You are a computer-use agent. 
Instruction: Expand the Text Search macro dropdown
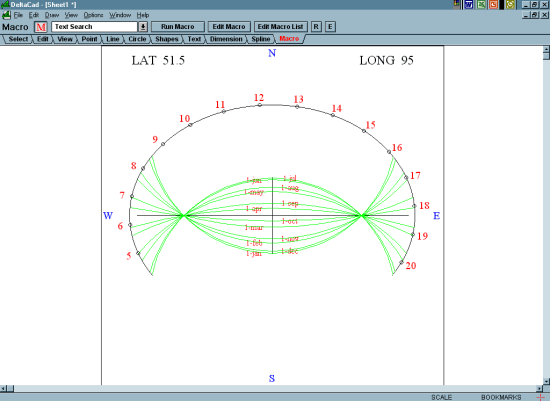pos(143,27)
